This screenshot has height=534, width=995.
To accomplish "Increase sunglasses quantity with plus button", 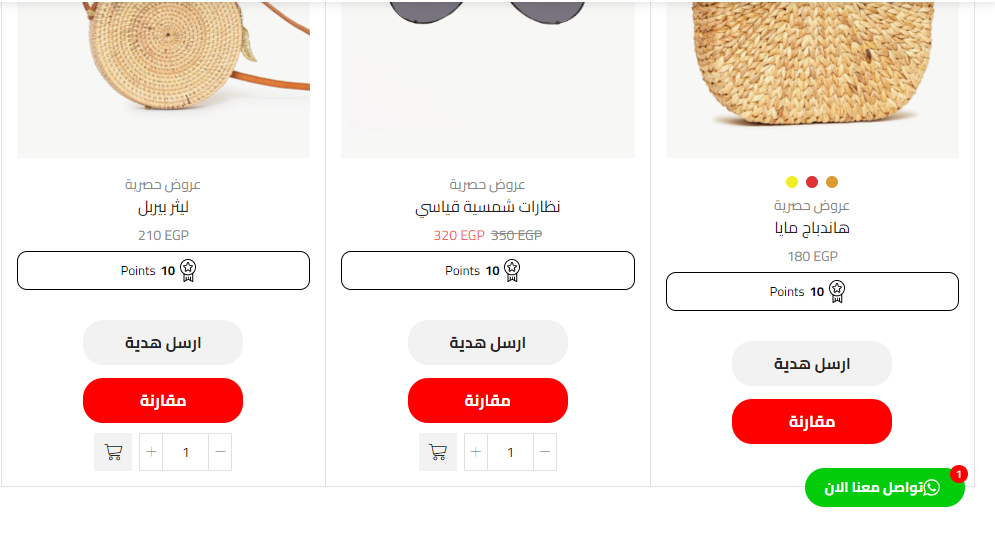I will pos(476,452).
